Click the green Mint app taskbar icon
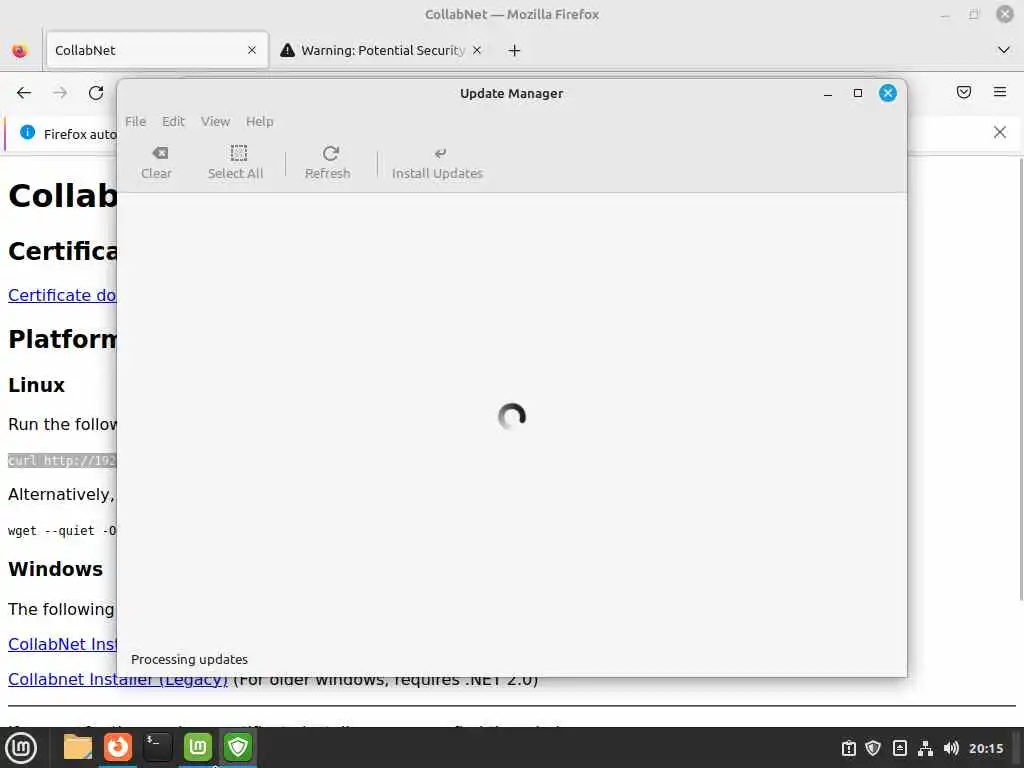The image size is (1024, 768). 198,747
